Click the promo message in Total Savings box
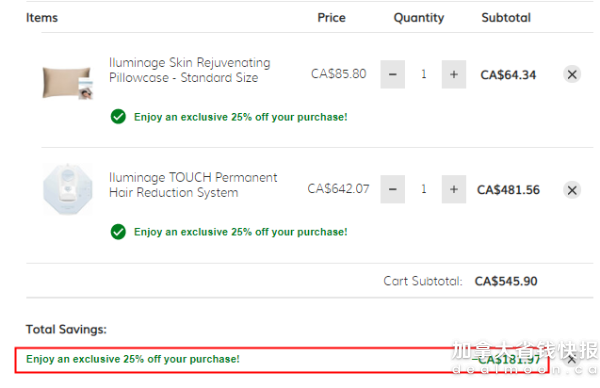The height and width of the screenshot is (388, 600). (x=133, y=359)
